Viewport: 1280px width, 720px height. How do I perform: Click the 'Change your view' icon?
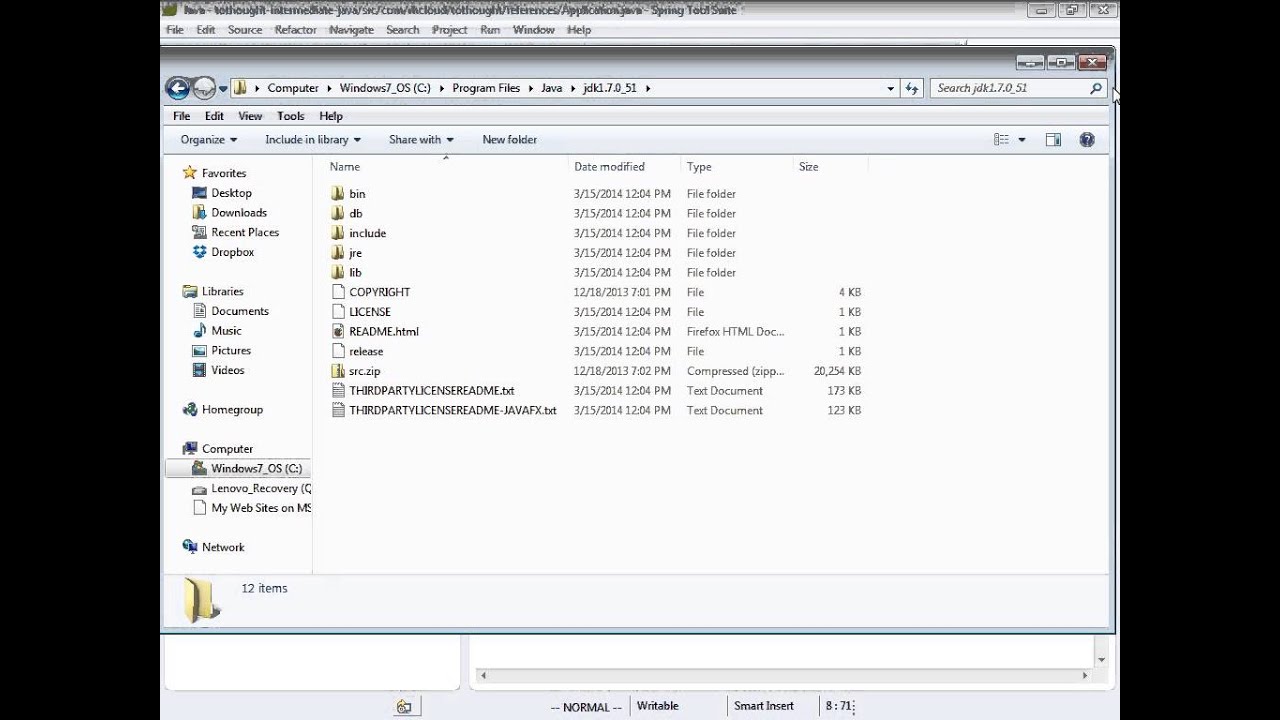click(x=1001, y=140)
